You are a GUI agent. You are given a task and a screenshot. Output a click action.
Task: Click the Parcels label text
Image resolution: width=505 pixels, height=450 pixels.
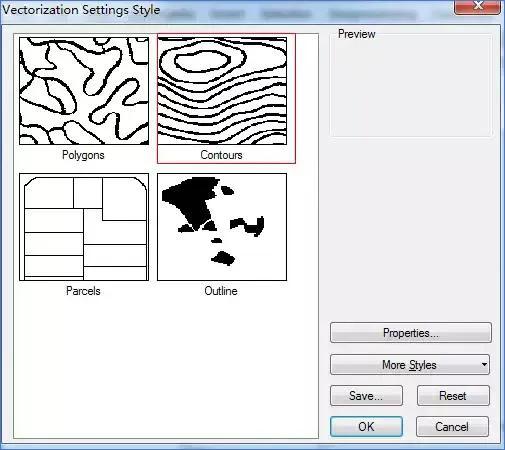pos(83,291)
